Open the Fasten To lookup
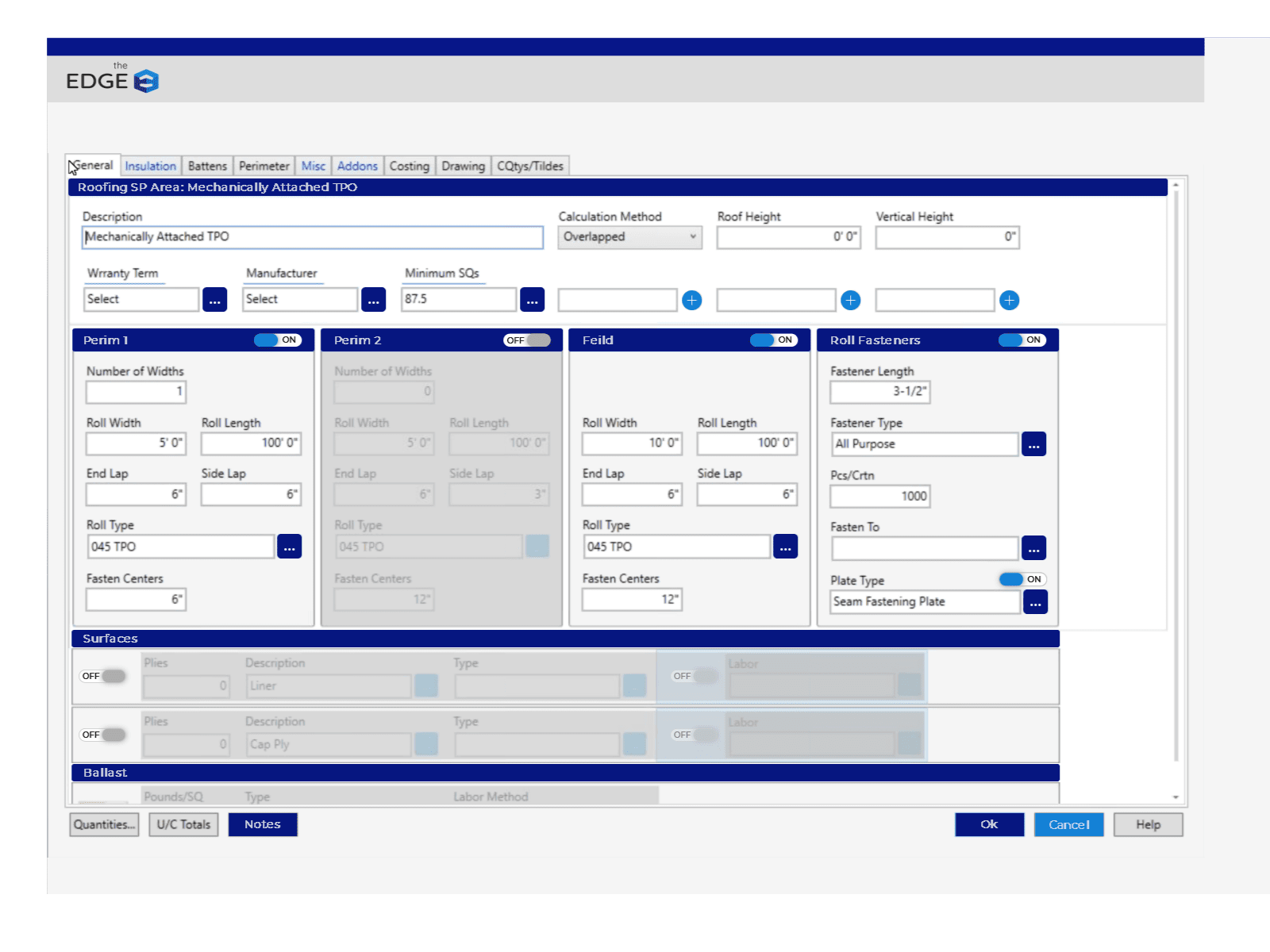 1033,547
